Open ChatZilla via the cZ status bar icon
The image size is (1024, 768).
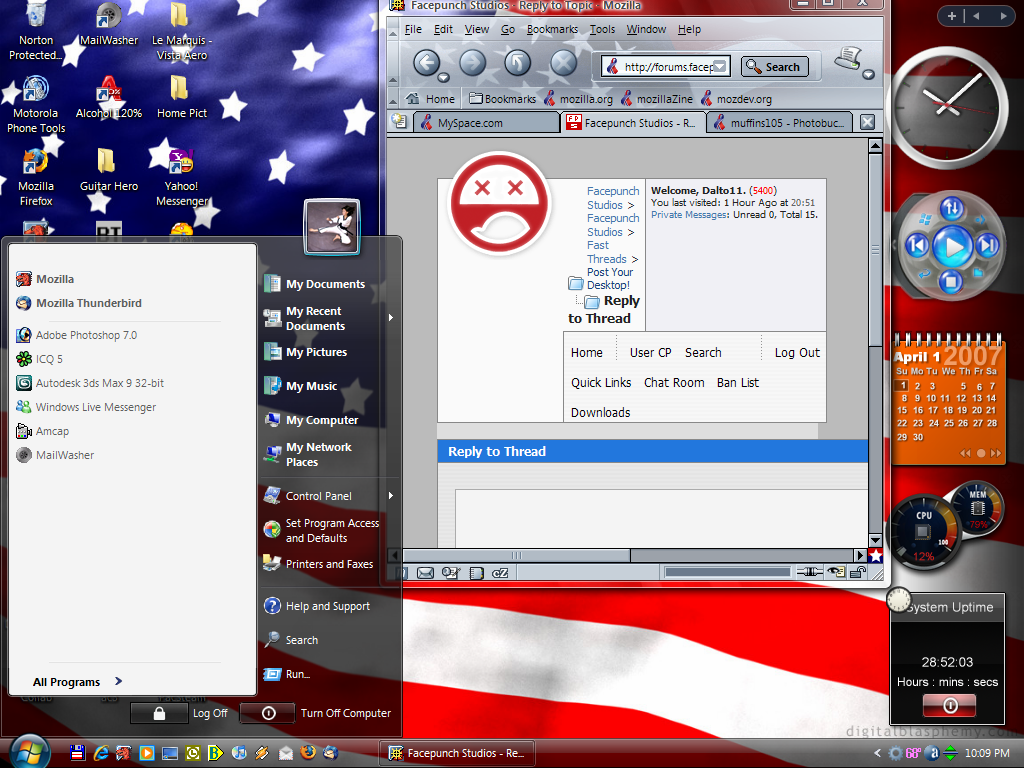tap(500, 573)
